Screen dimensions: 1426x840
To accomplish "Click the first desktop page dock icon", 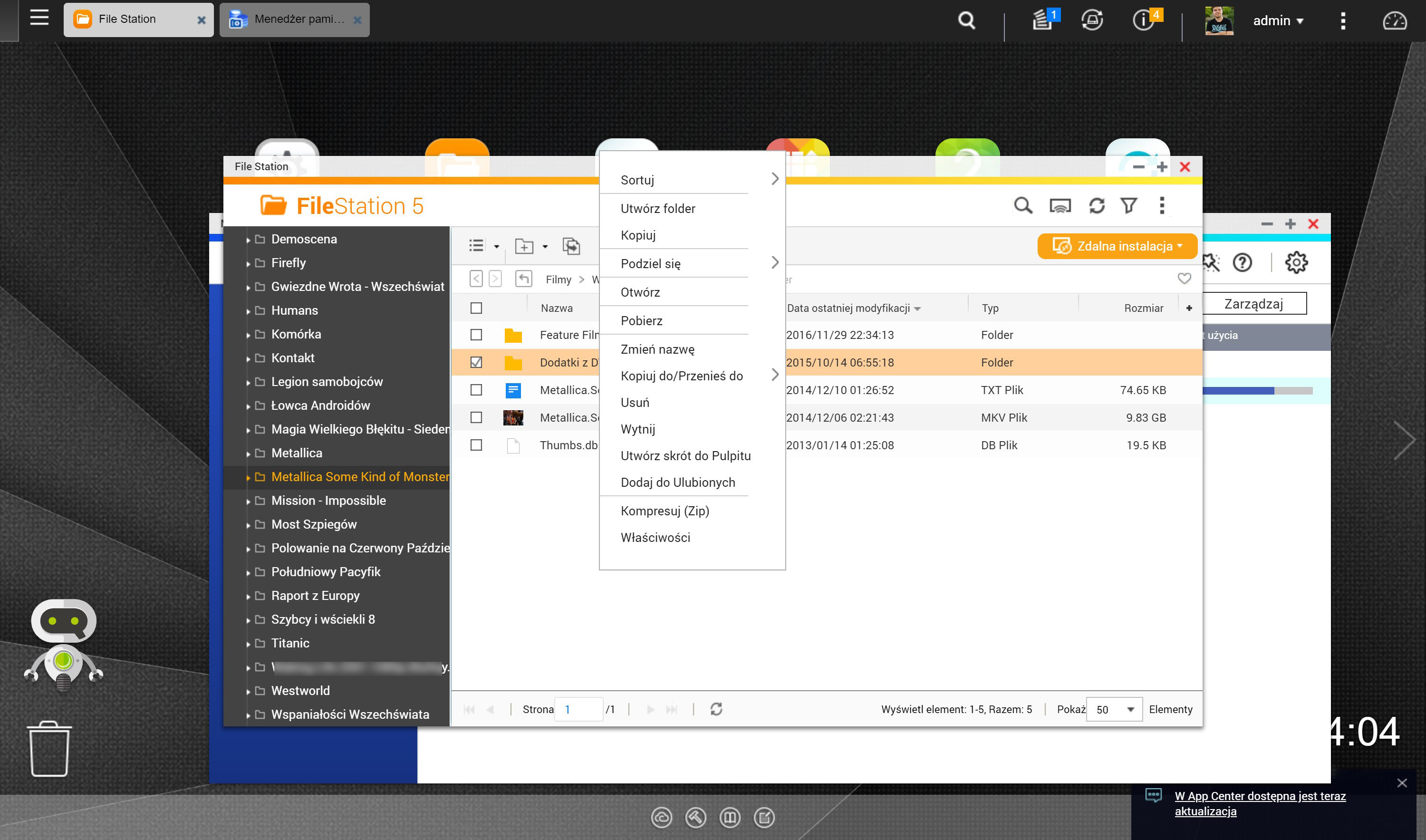I will coord(662,817).
